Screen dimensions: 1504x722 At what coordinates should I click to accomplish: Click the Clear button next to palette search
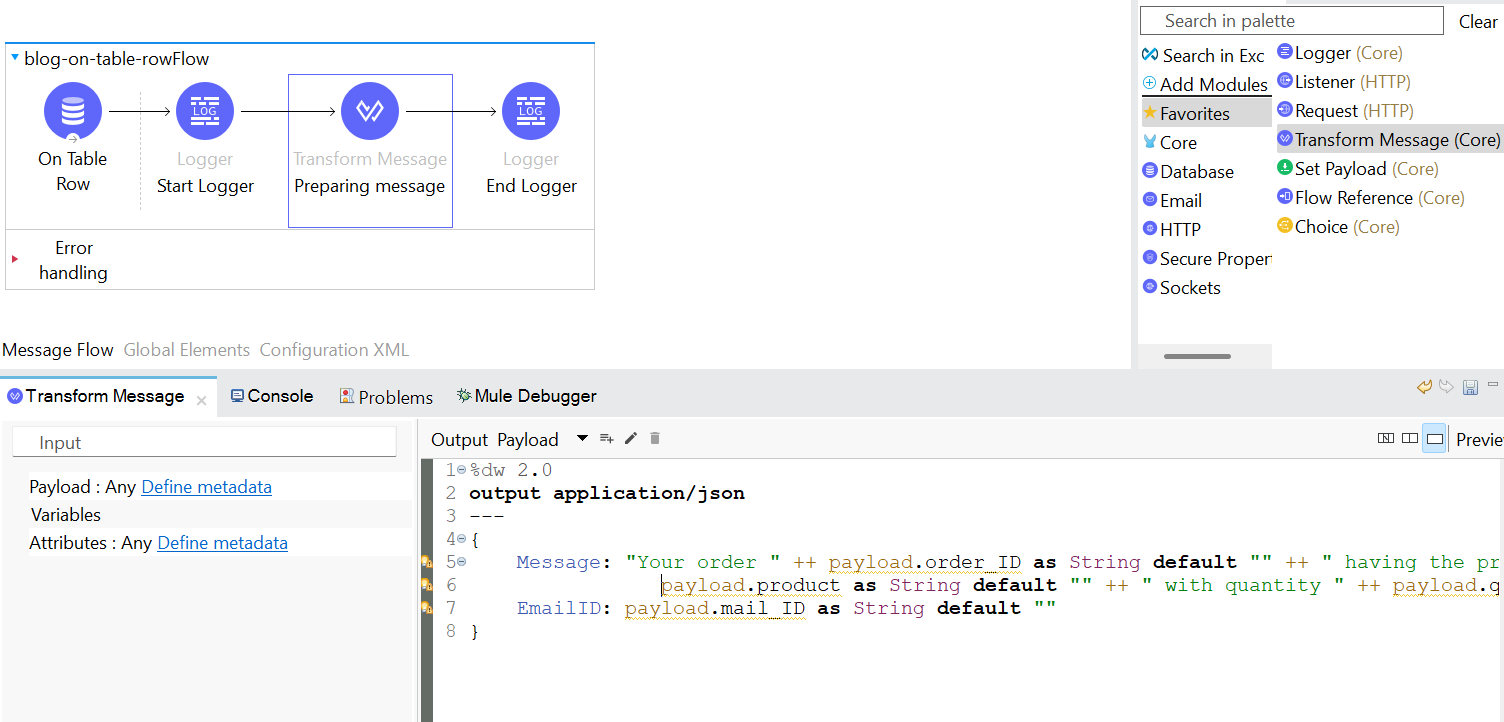point(1477,22)
